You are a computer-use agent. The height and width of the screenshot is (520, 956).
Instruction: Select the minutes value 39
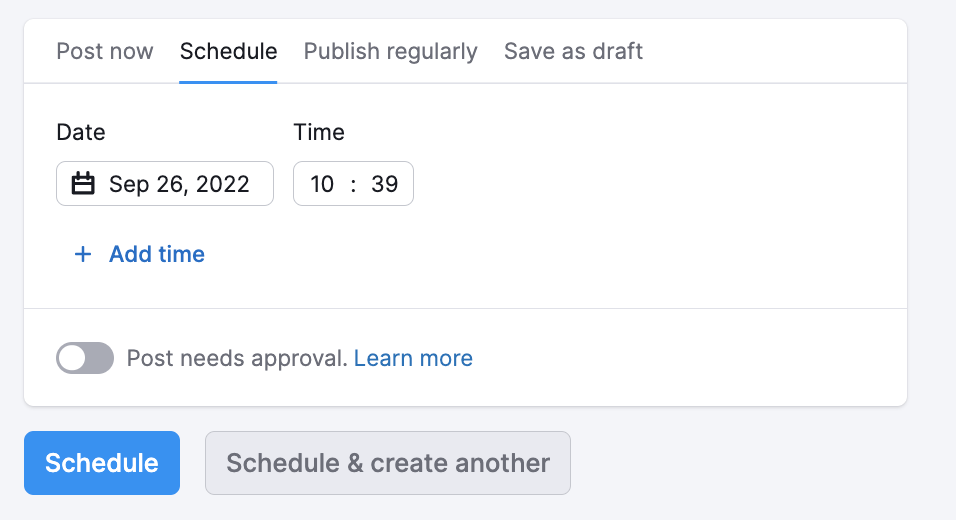pyautogui.click(x=385, y=183)
